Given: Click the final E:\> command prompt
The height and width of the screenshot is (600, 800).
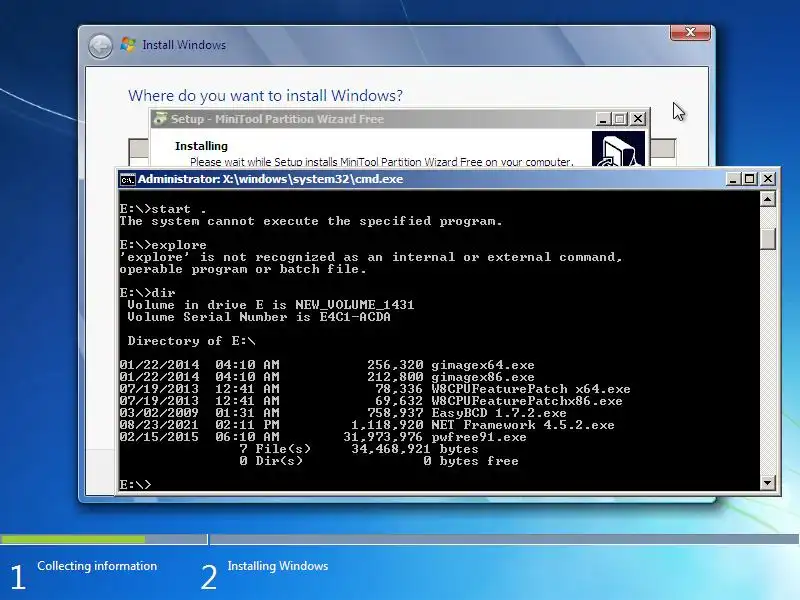Looking at the screenshot, I should click(135, 485).
